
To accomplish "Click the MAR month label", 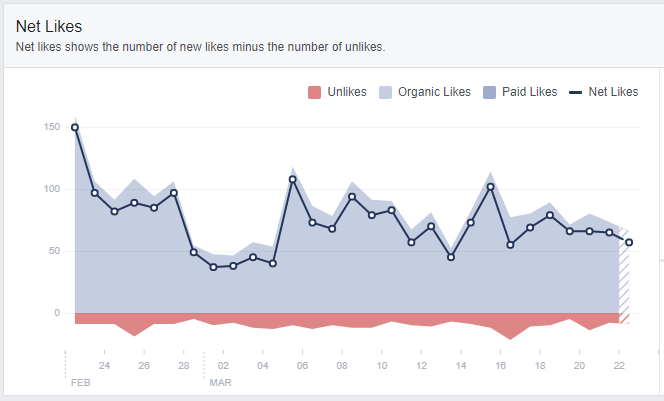I will (x=220, y=383).
